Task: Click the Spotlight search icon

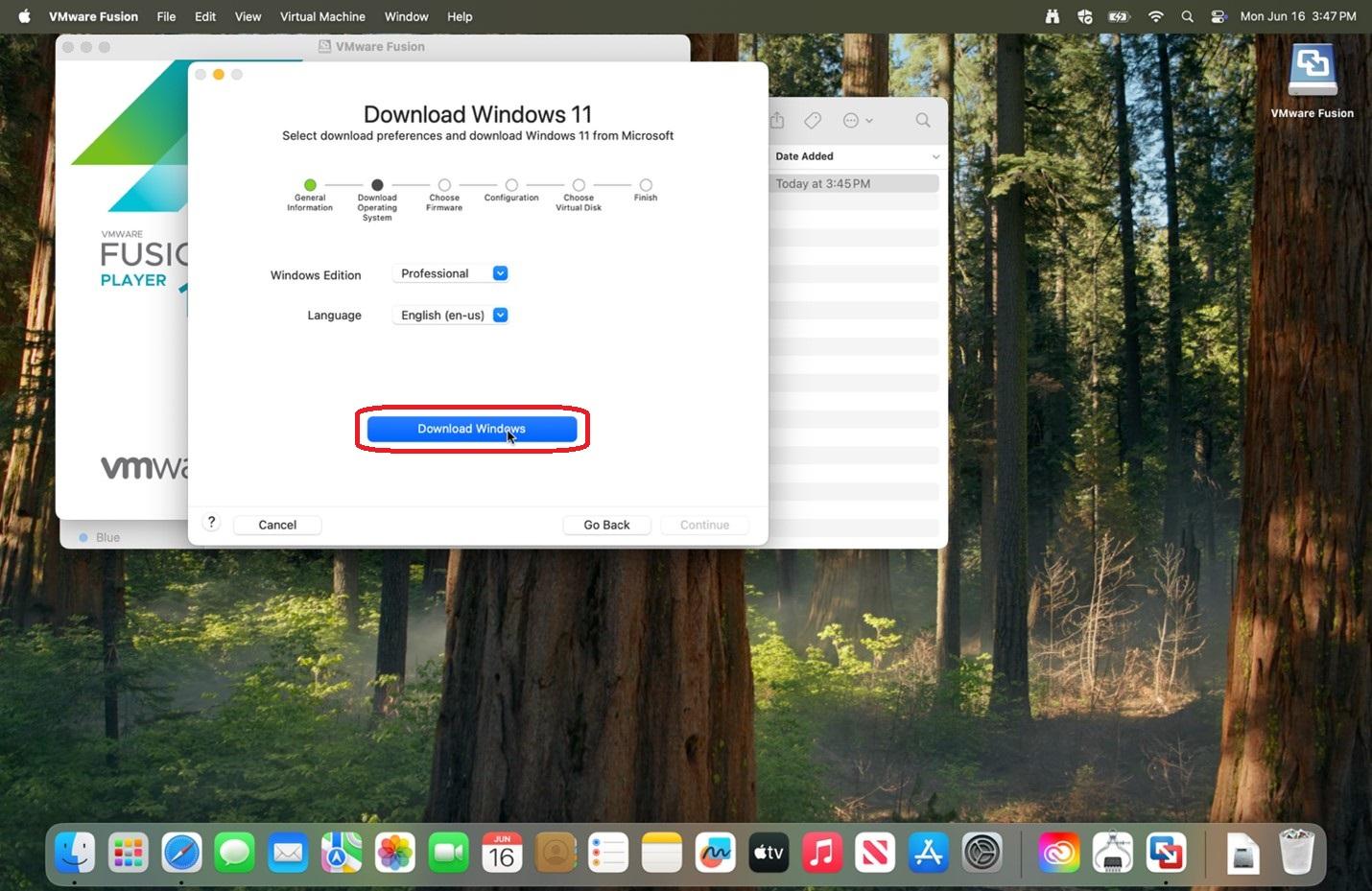Action: 1188,16
